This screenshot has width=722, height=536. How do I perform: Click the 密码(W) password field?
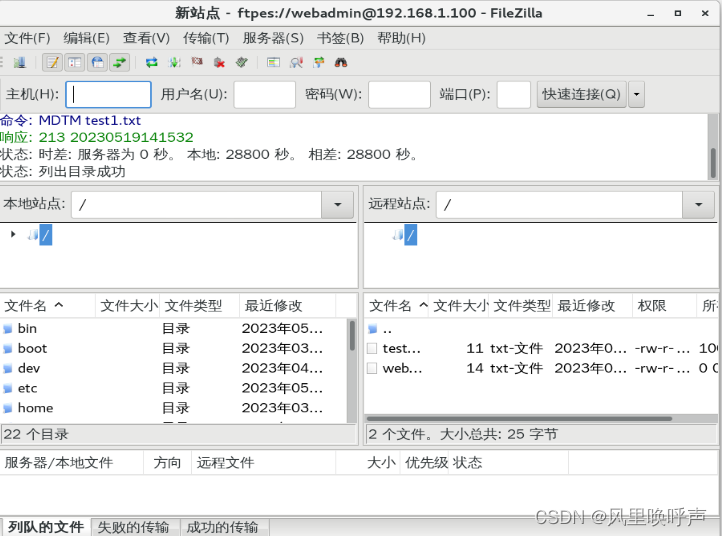click(399, 94)
